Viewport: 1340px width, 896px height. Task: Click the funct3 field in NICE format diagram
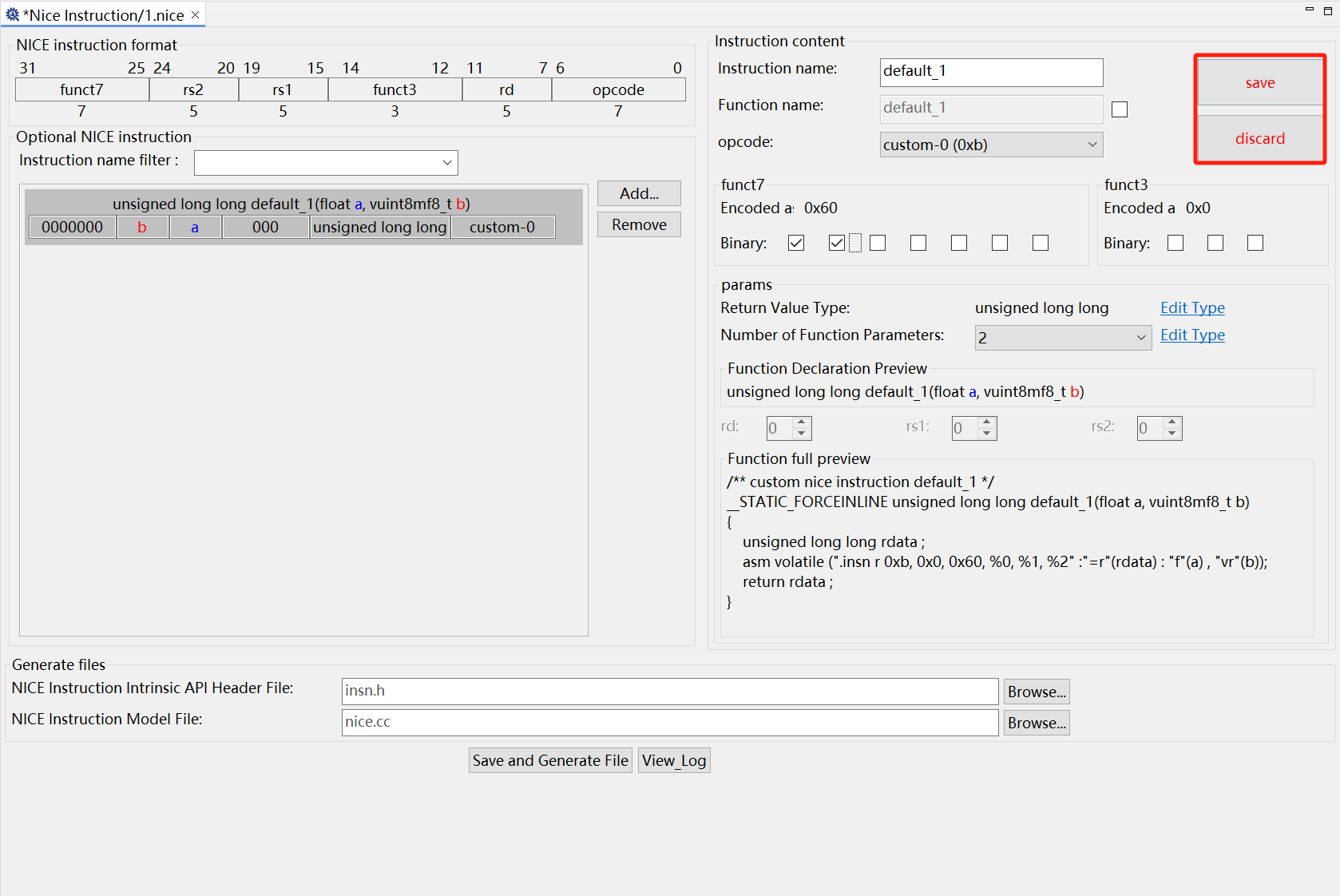click(x=395, y=89)
